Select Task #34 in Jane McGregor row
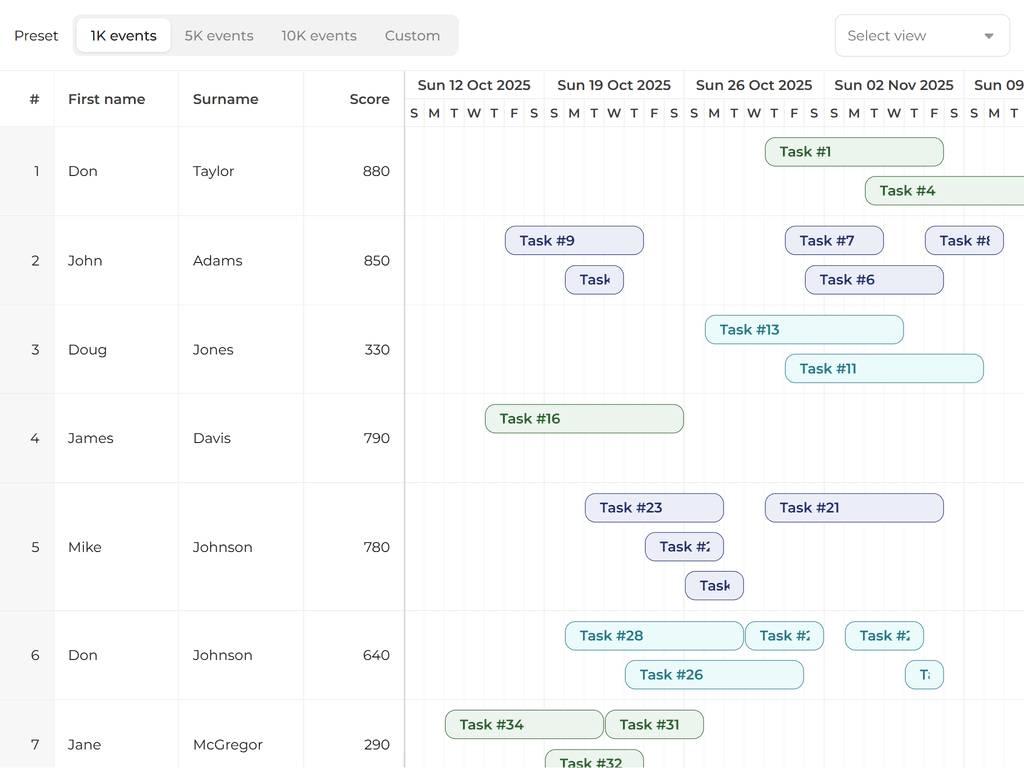This screenshot has height=768, width=1024. (524, 724)
